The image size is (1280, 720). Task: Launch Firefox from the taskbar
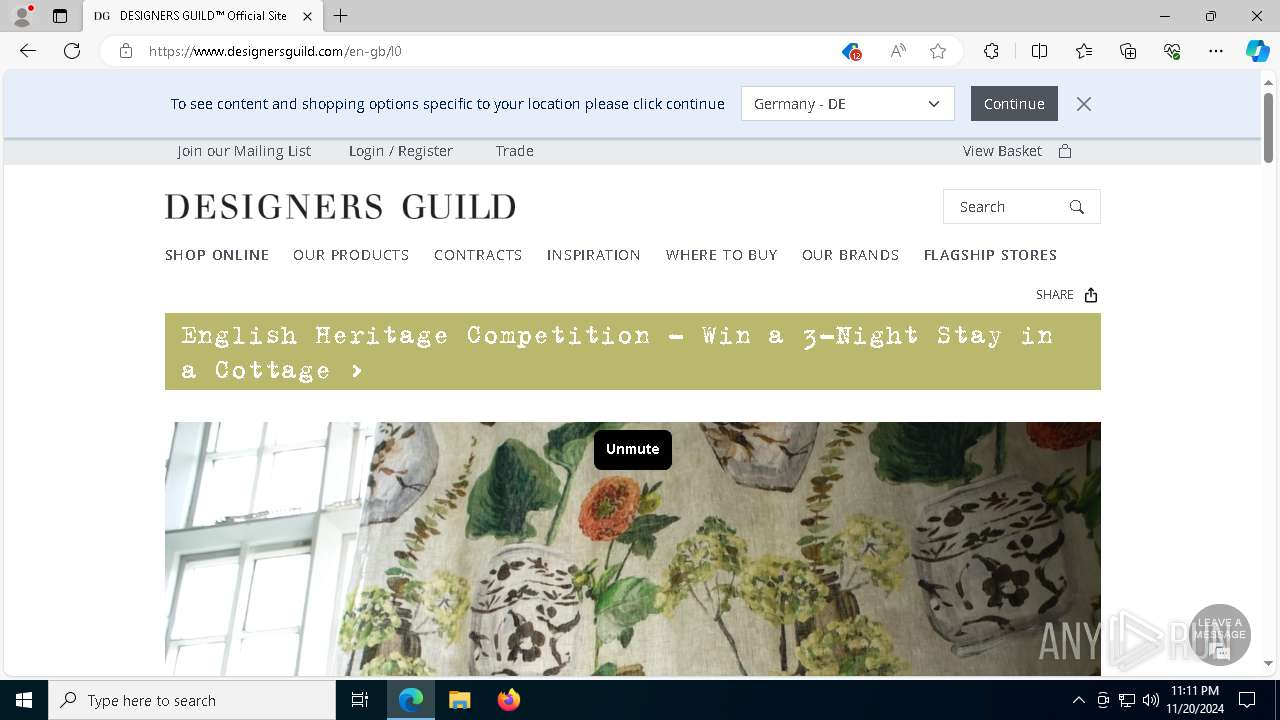pos(509,700)
